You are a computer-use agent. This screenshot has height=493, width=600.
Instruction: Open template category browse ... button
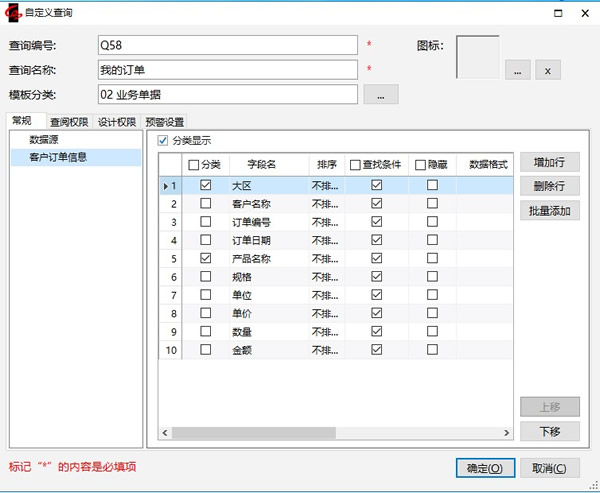tap(381, 94)
